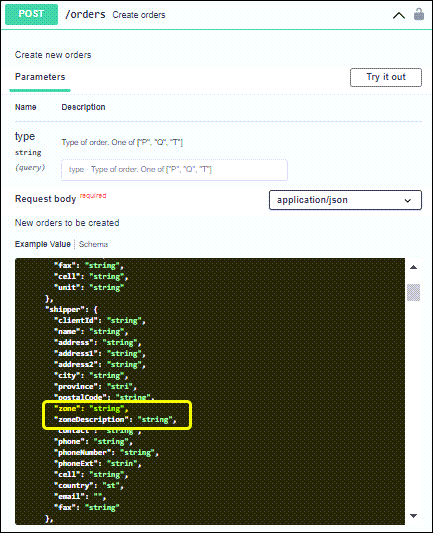
Task: Click the code block scrollbar thumb
Action: (413, 292)
